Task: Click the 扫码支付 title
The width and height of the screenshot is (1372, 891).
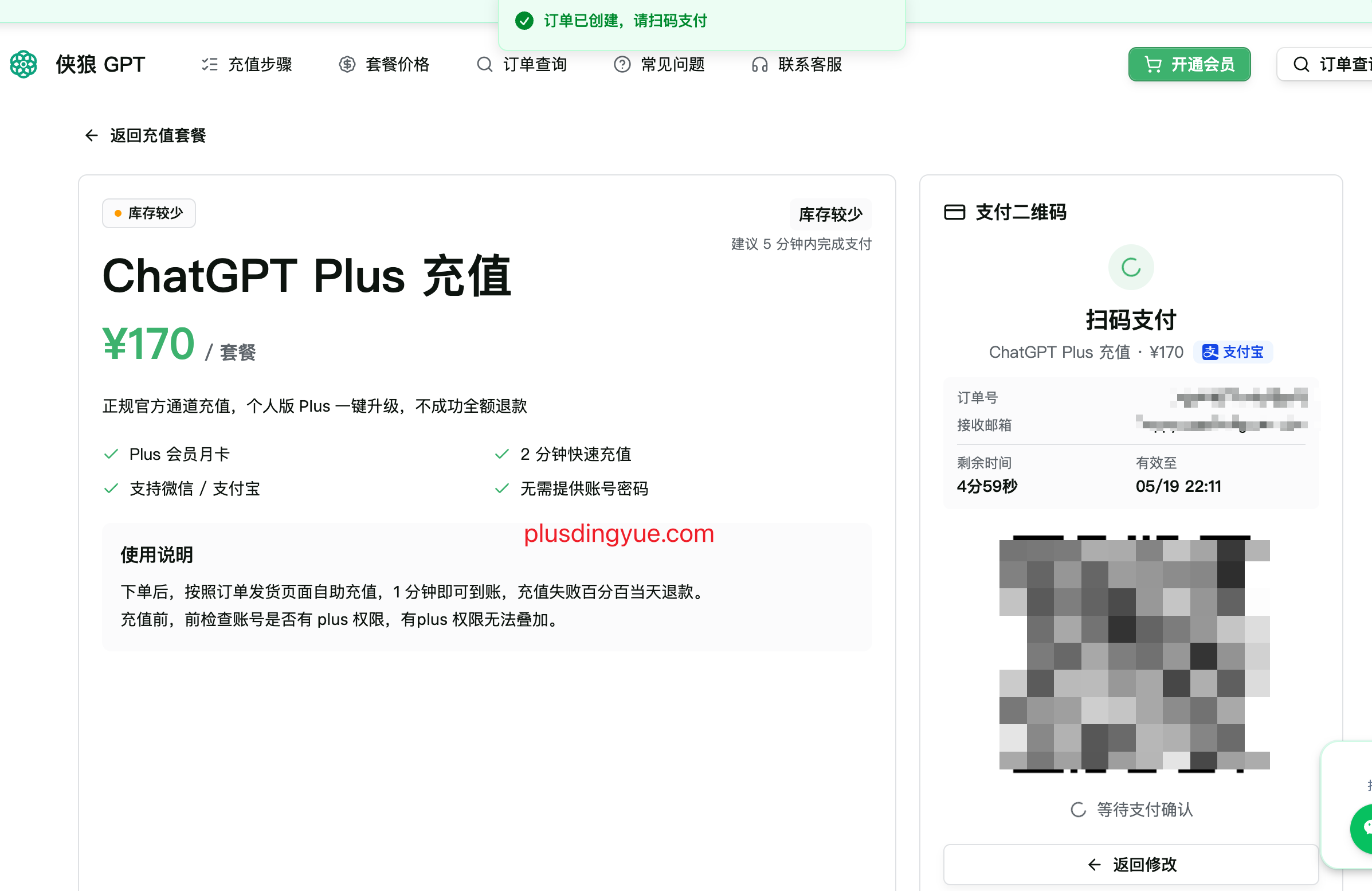Action: [1131, 320]
